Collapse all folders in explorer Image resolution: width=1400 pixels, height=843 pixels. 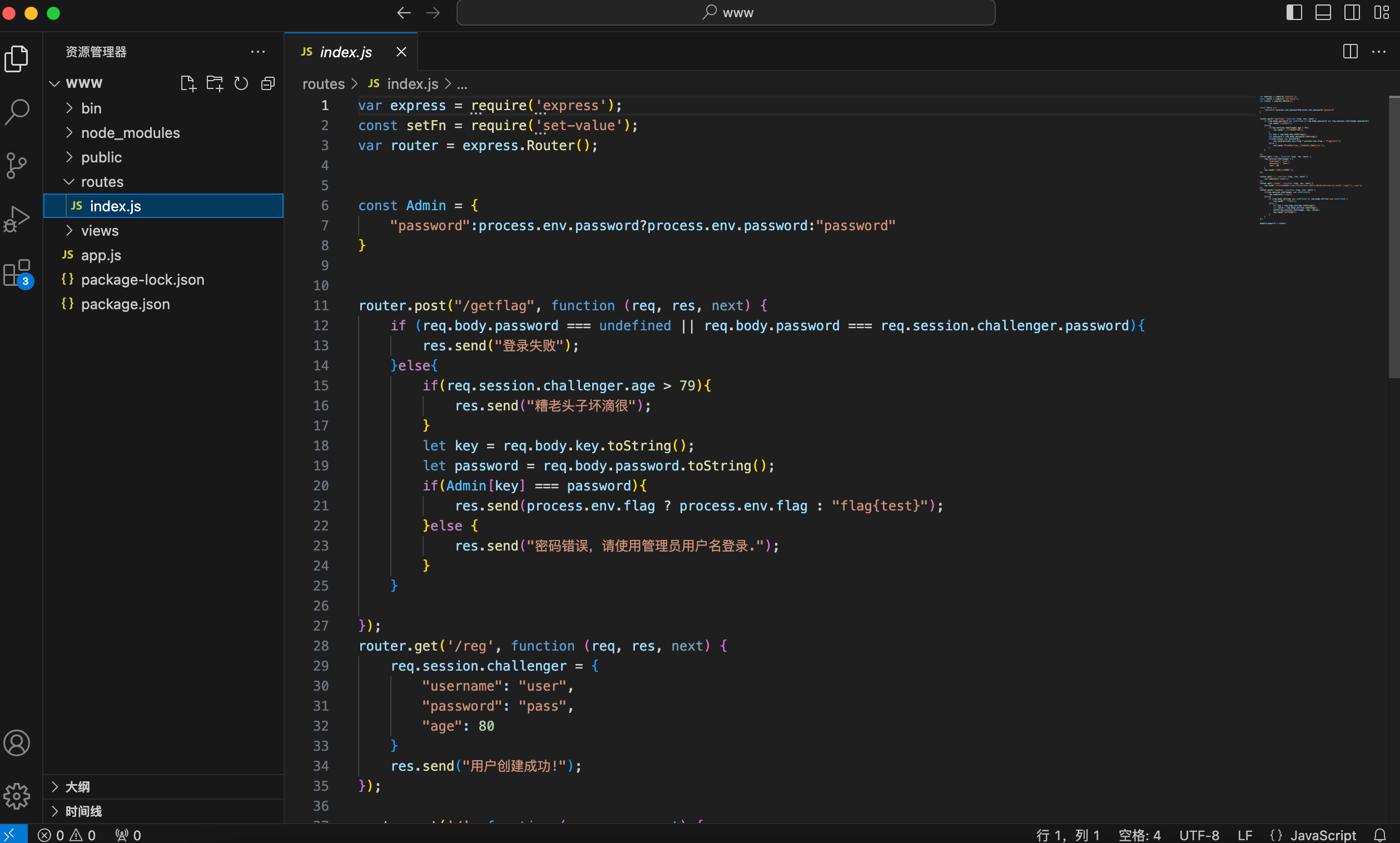[x=268, y=83]
